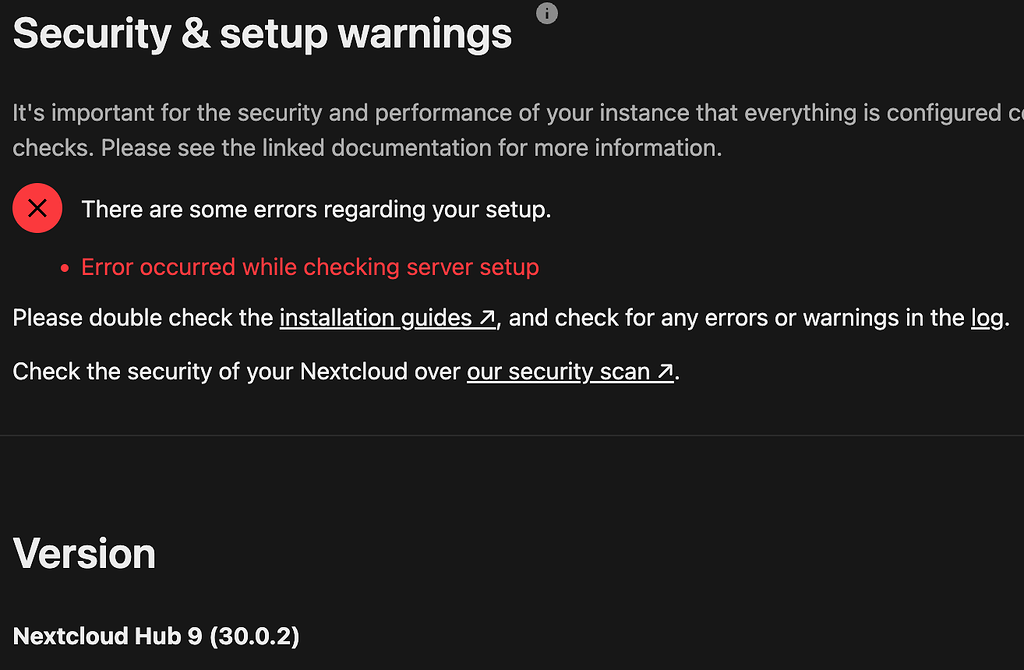Open the our security scan link
The image size is (1024, 670).
(x=569, y=372)
